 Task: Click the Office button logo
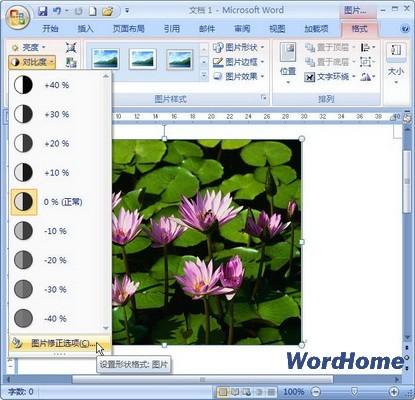point(18,17)
